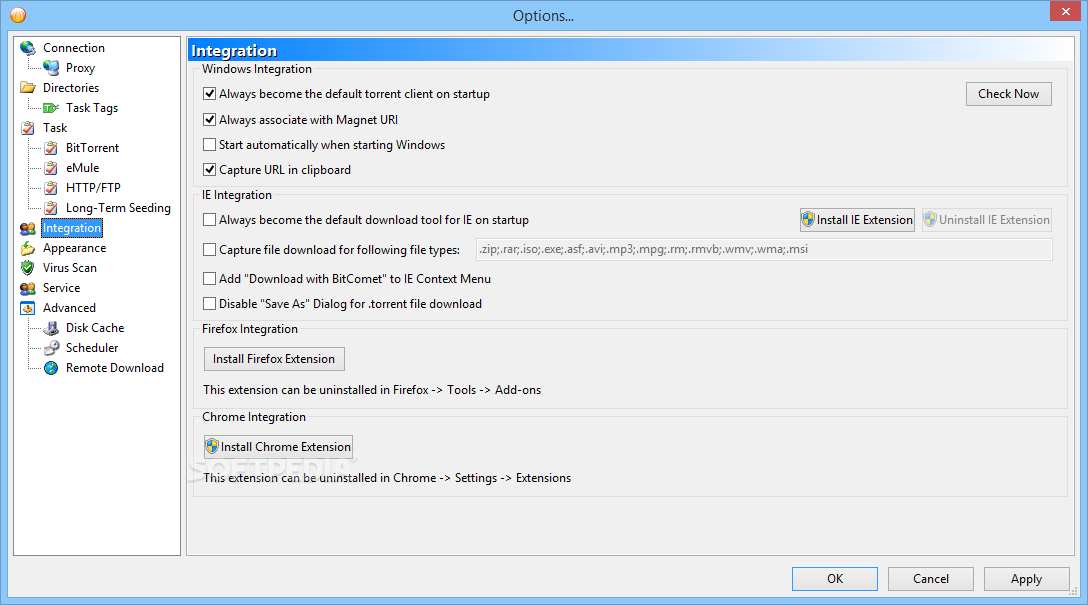This screenshot has width=1088, height=605.
Task: Select HTTP/FTP task settings
Action: click(93, 188)
